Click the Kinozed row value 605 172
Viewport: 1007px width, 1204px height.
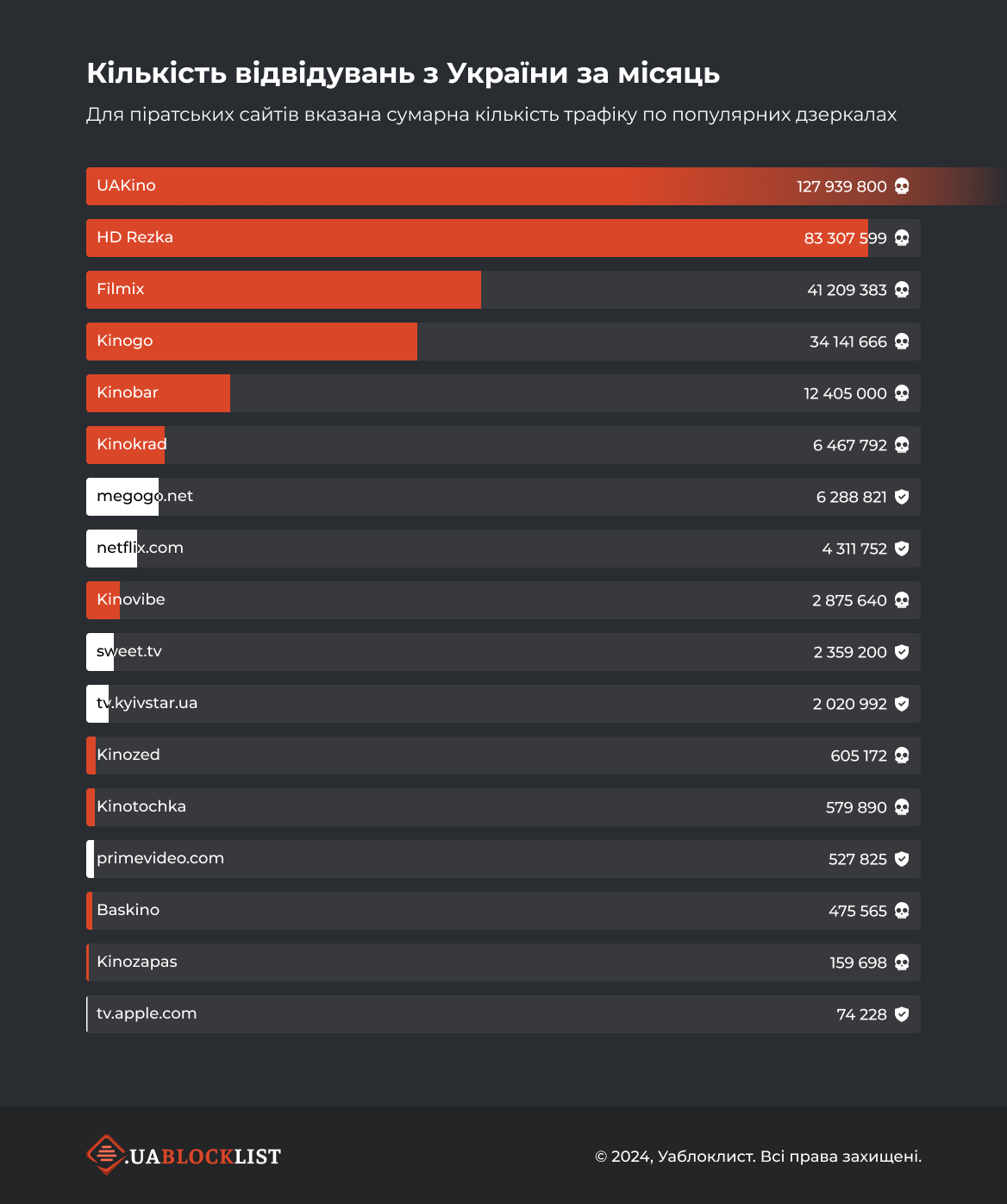coord(859,756)
